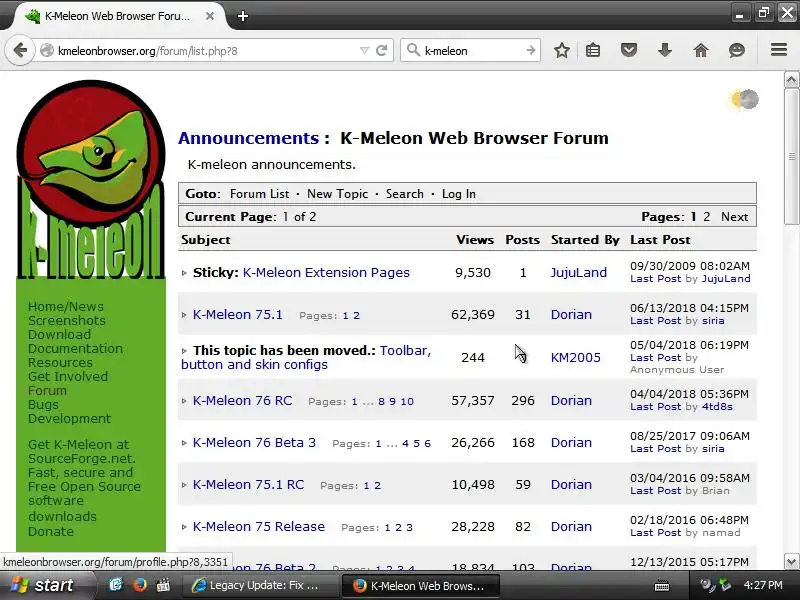Switch to Legacy Update taskbar window

259,585
